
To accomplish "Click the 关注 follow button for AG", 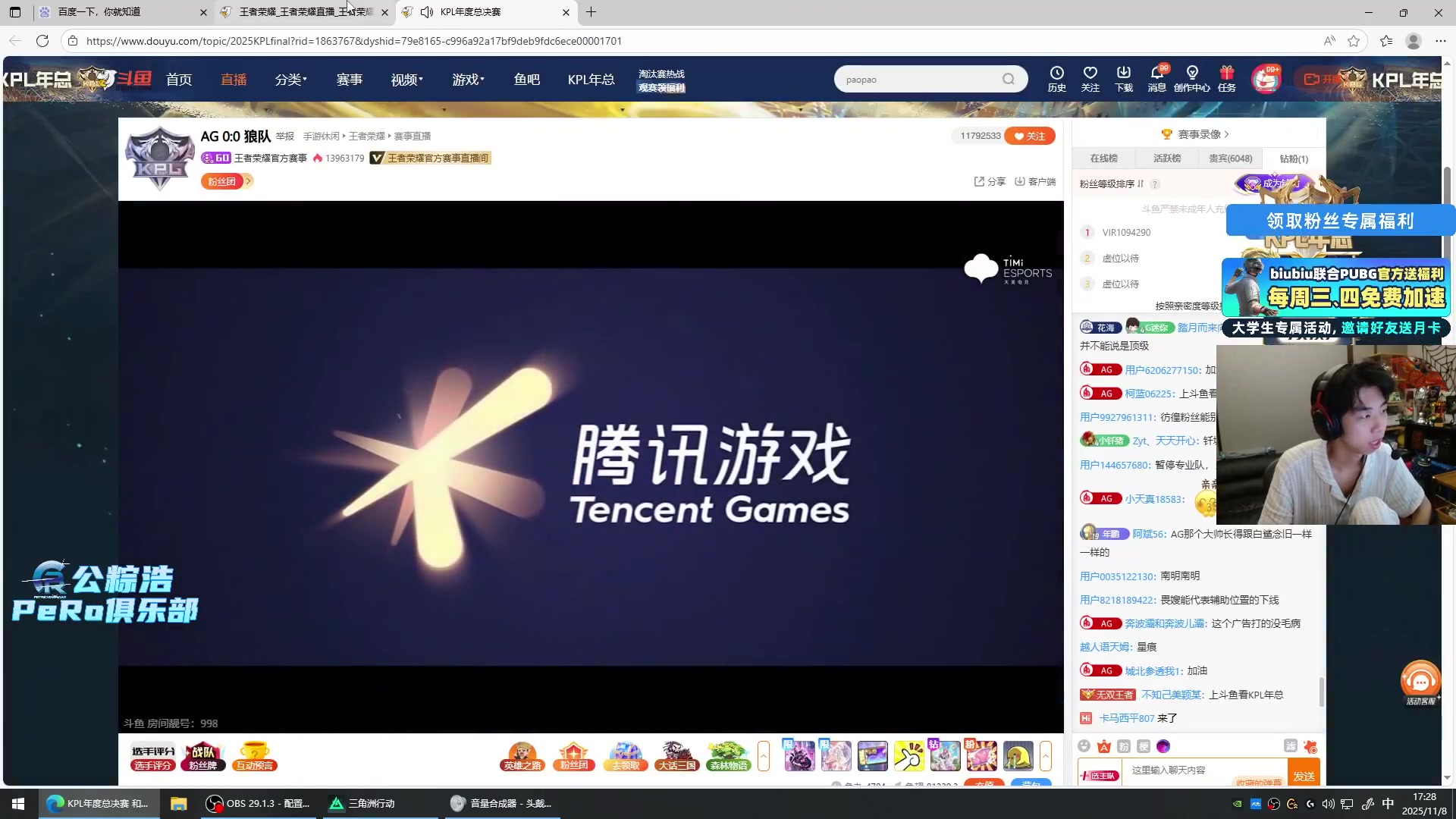I will coord(1029,136).
